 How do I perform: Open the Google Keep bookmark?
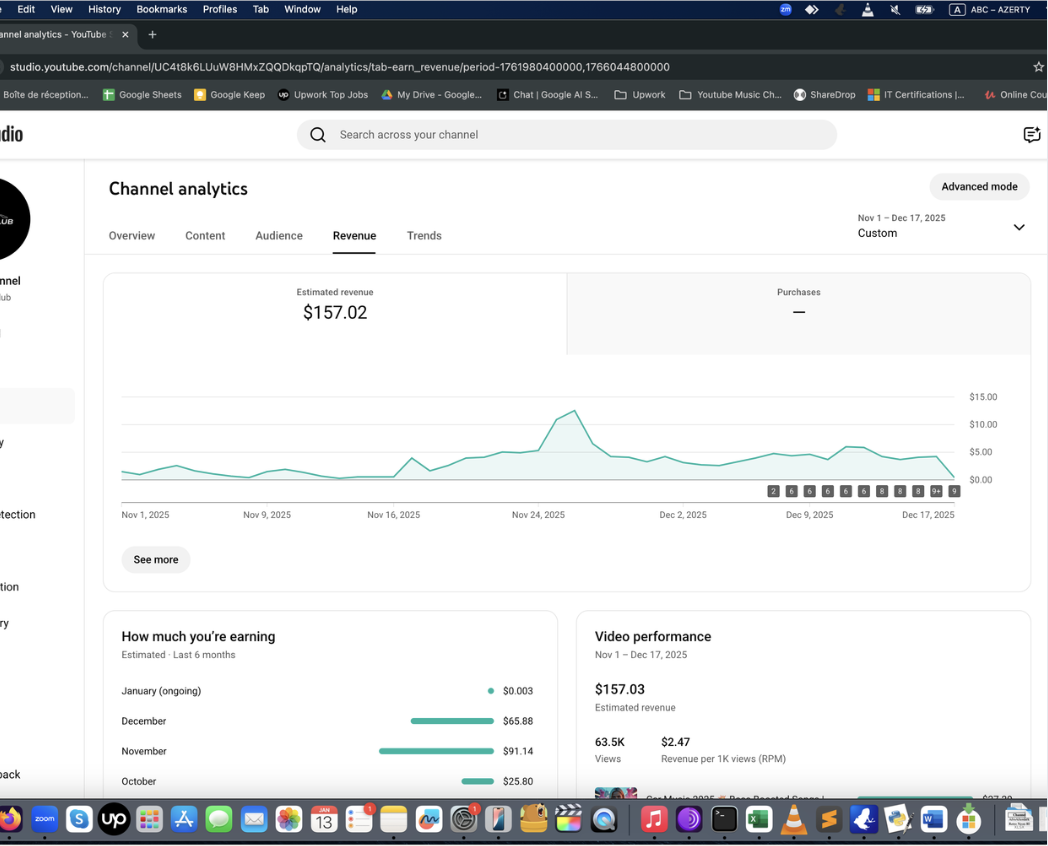point(229,95)
